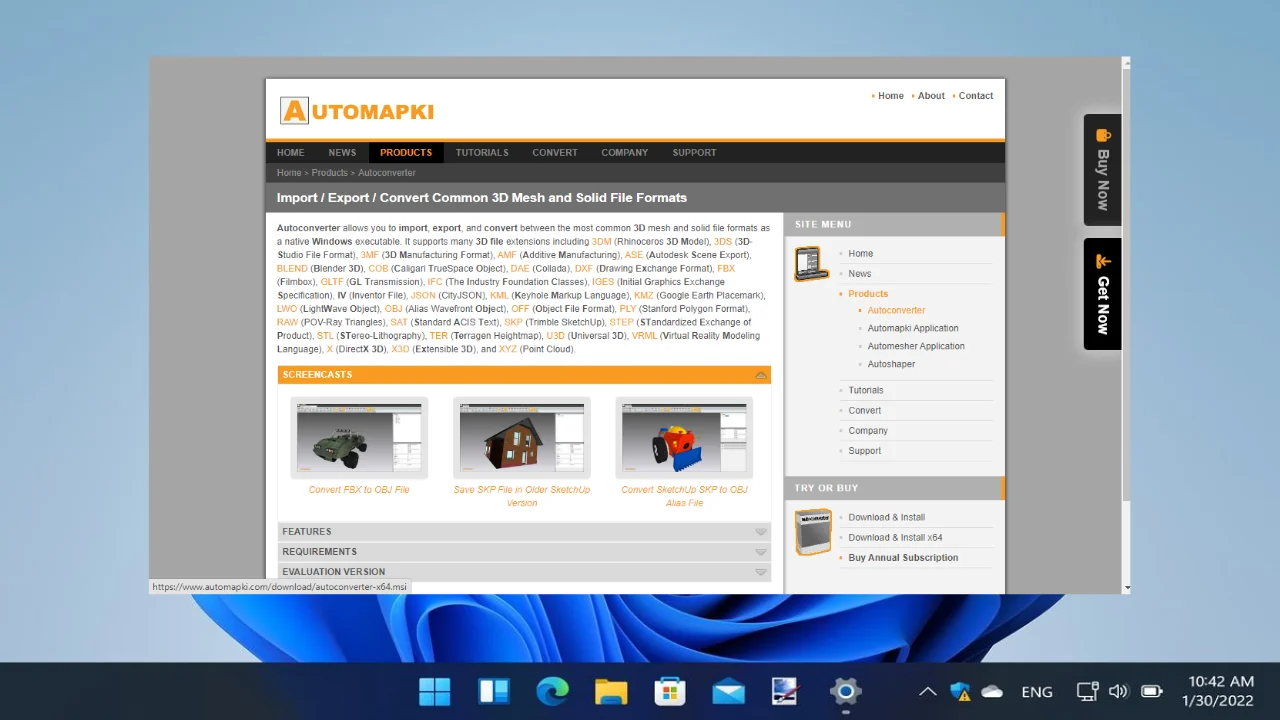Click the Get Now side tab
Image resolution: width=1280 pixels, height=720 pixels.
click(x=1102, y=294)
